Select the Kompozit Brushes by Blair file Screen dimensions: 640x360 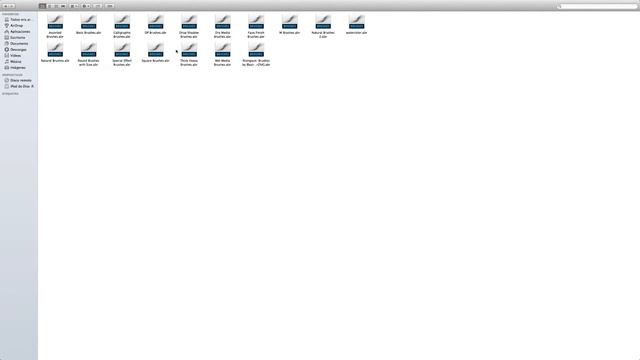(x=256, y=54)
